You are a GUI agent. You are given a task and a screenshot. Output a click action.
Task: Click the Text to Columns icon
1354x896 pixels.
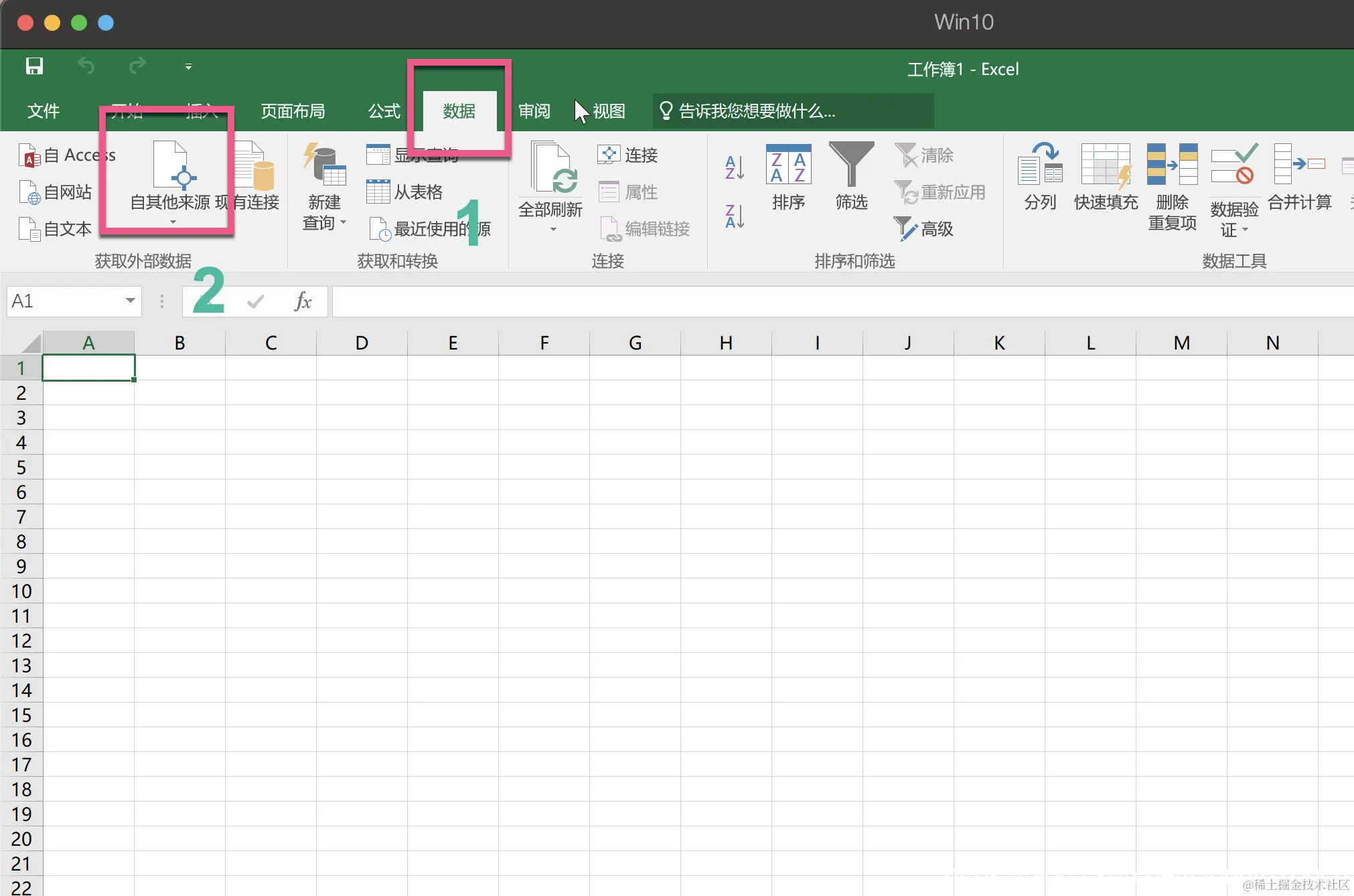click(1040, 164)
